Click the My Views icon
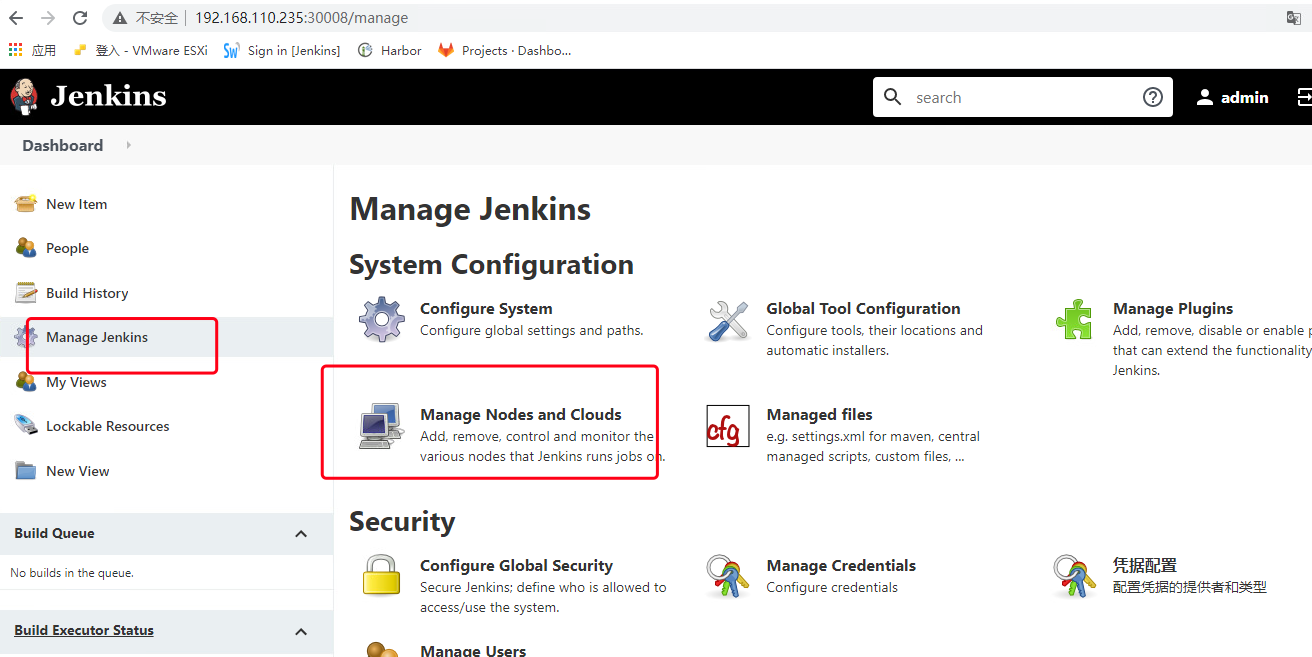 26,382
